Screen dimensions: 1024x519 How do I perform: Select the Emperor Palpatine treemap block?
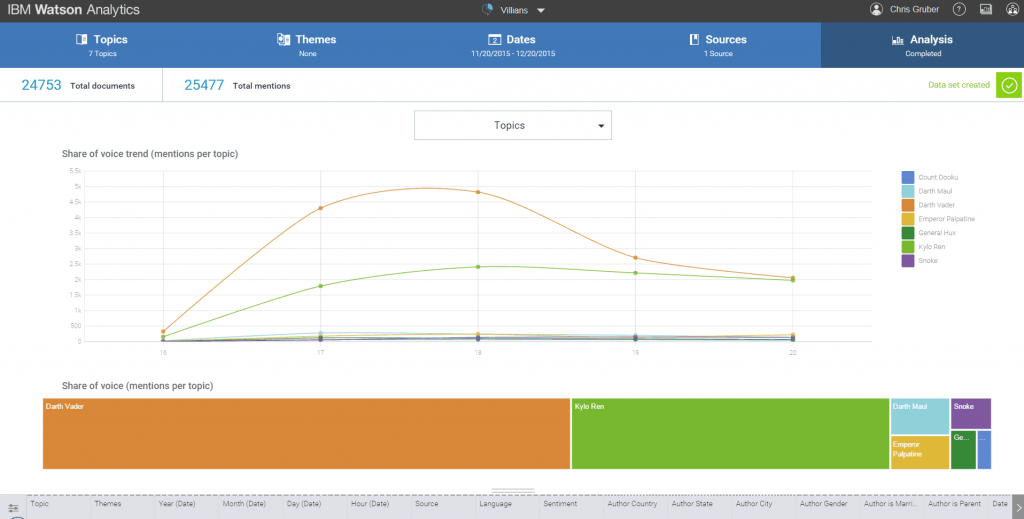pos(920,452)
